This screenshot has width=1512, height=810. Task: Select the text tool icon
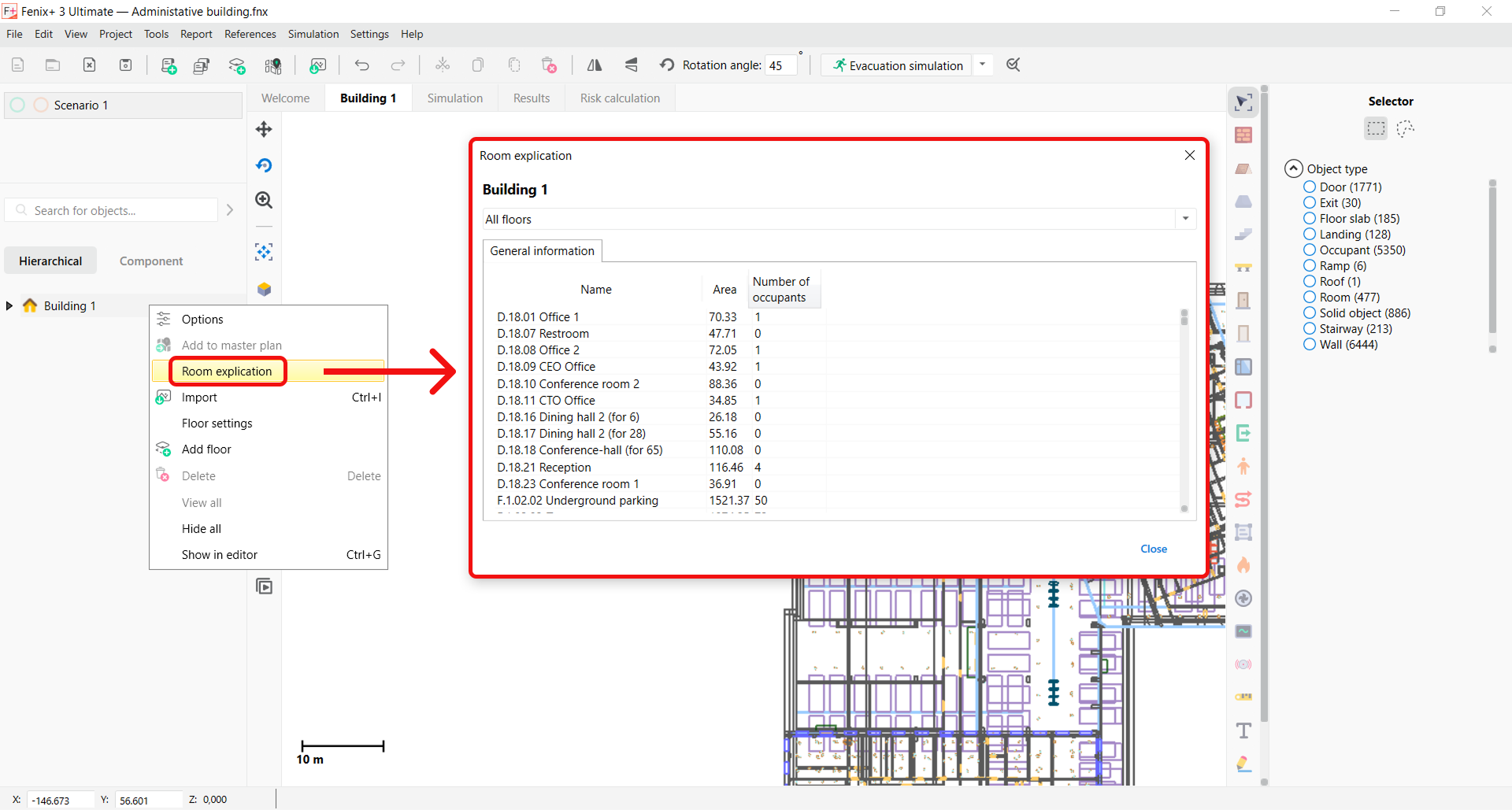(1243, 730)
